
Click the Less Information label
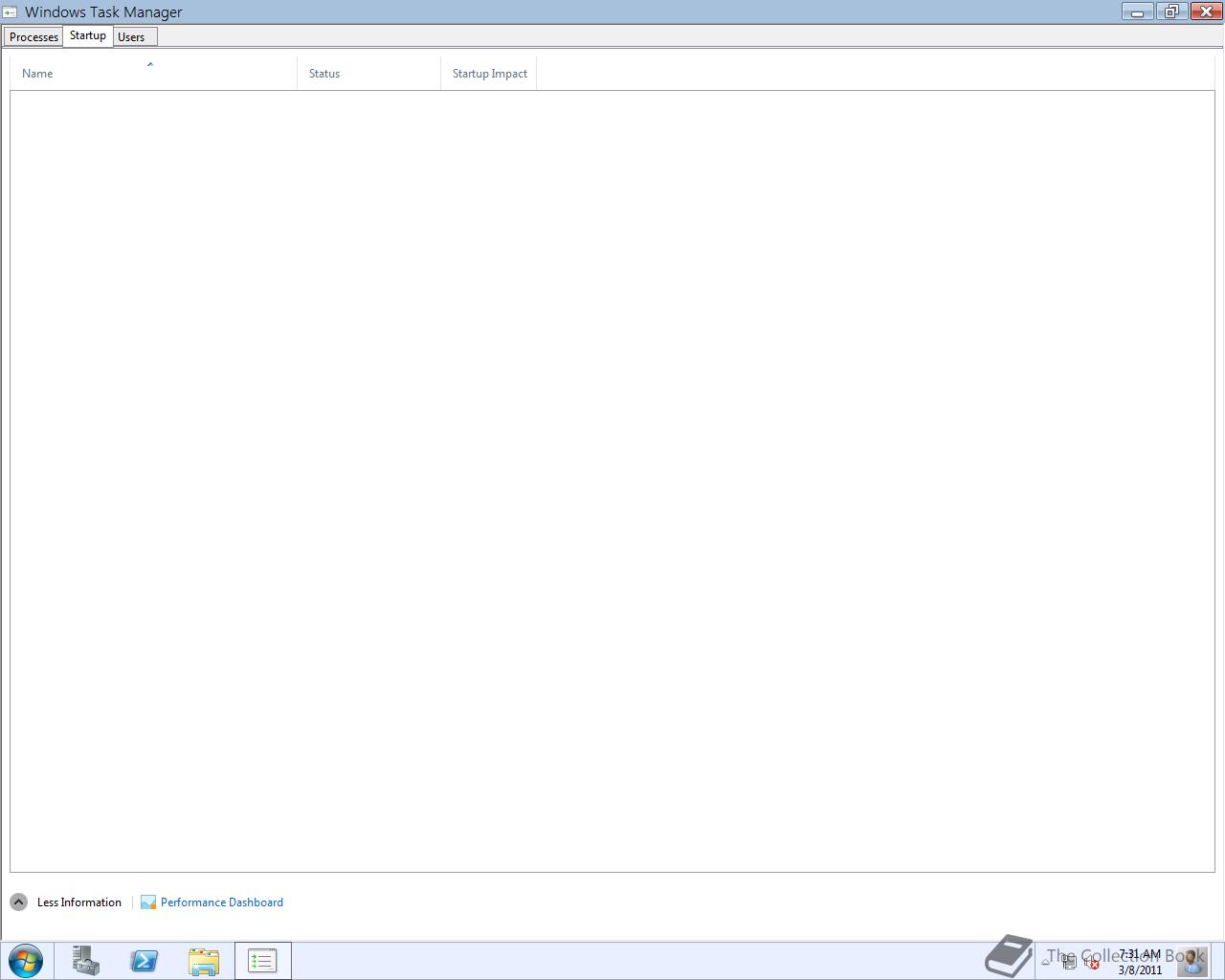(79, 902)
